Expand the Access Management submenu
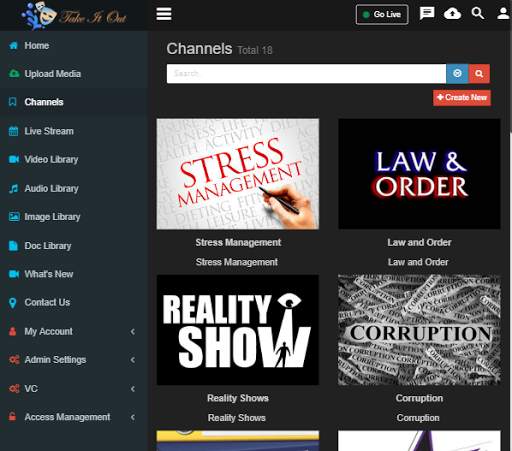512x451 pixels. (74, 417)
